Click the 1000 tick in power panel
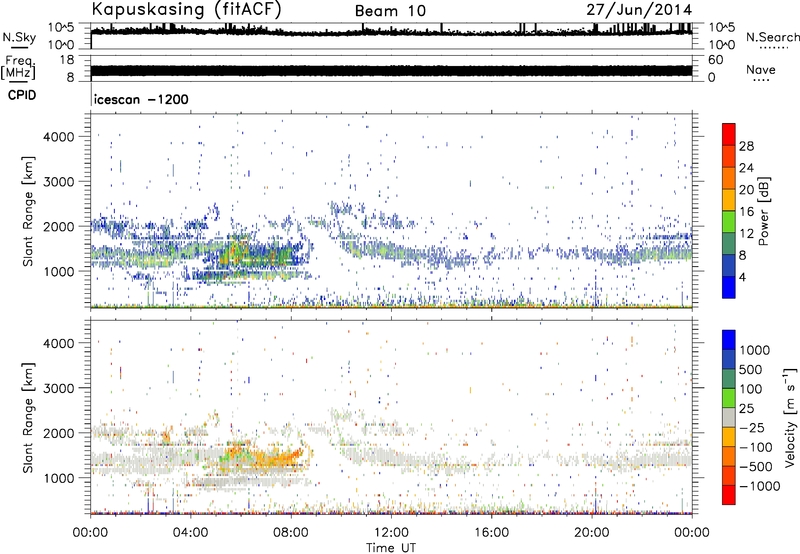Viewport: 800px width, 554px height. pyautogui.click(x=59, y=271)
